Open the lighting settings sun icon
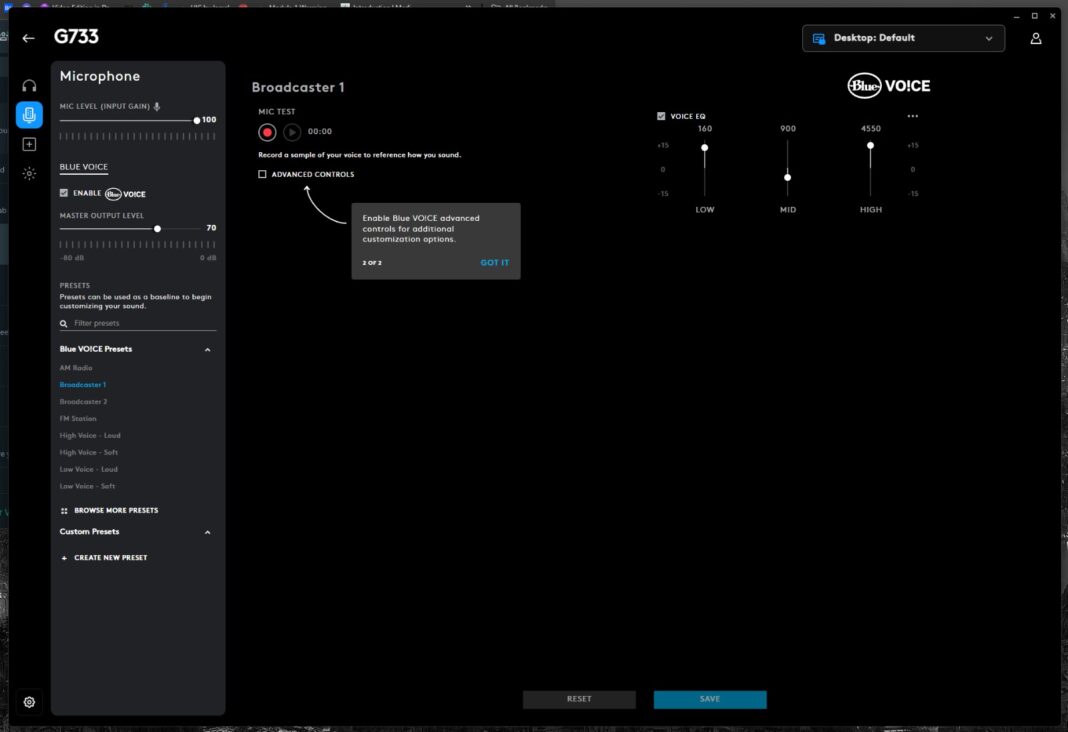Image resolution: width=1068 pixels, height=732 pixels. click(x=29, y=173)
